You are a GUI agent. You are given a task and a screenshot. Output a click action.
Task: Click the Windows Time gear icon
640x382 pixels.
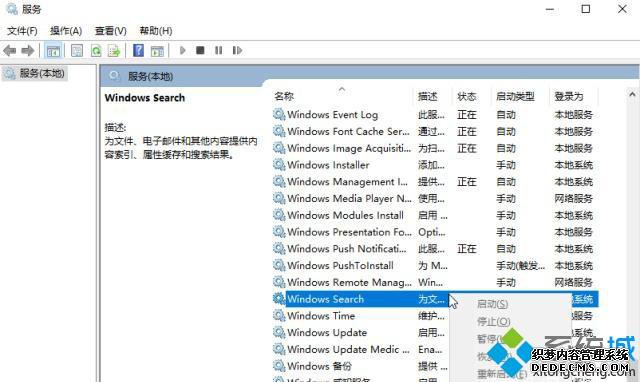(279, 315)
